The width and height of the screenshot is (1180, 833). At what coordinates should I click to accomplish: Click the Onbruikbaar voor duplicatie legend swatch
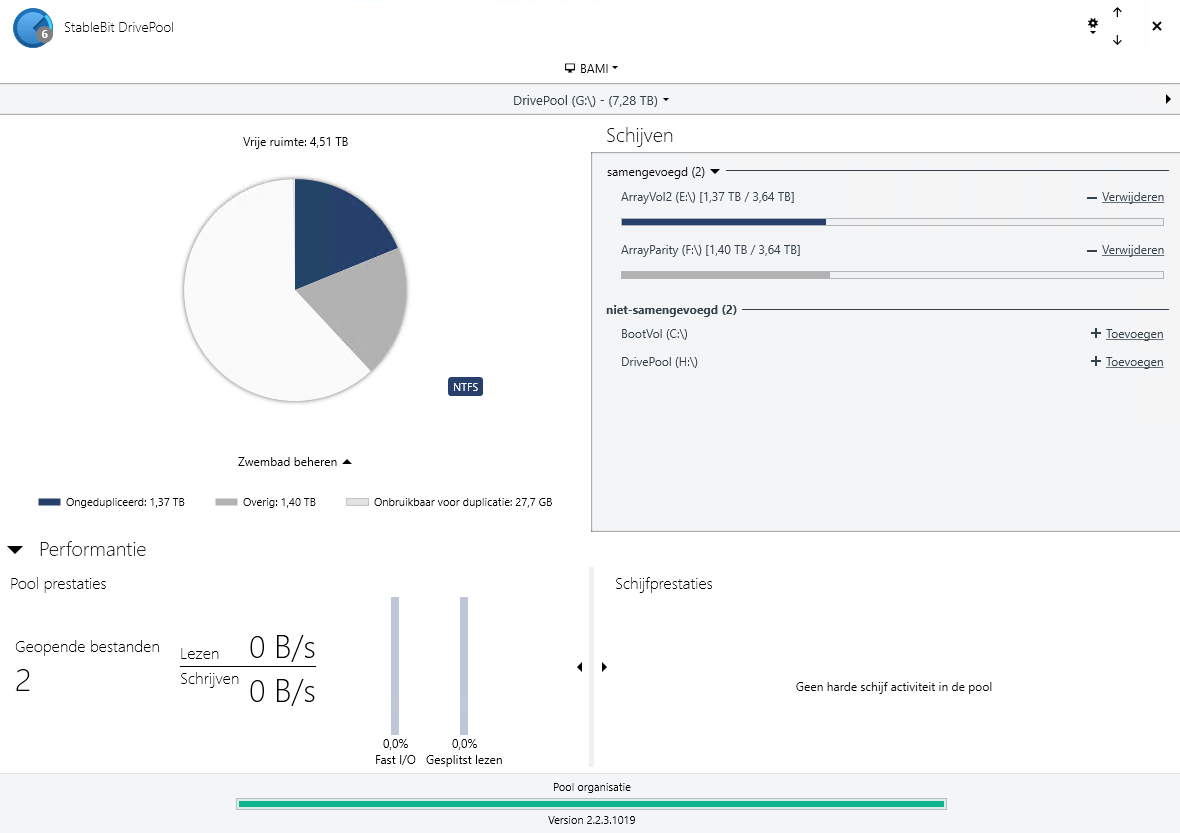click(357, 502)
